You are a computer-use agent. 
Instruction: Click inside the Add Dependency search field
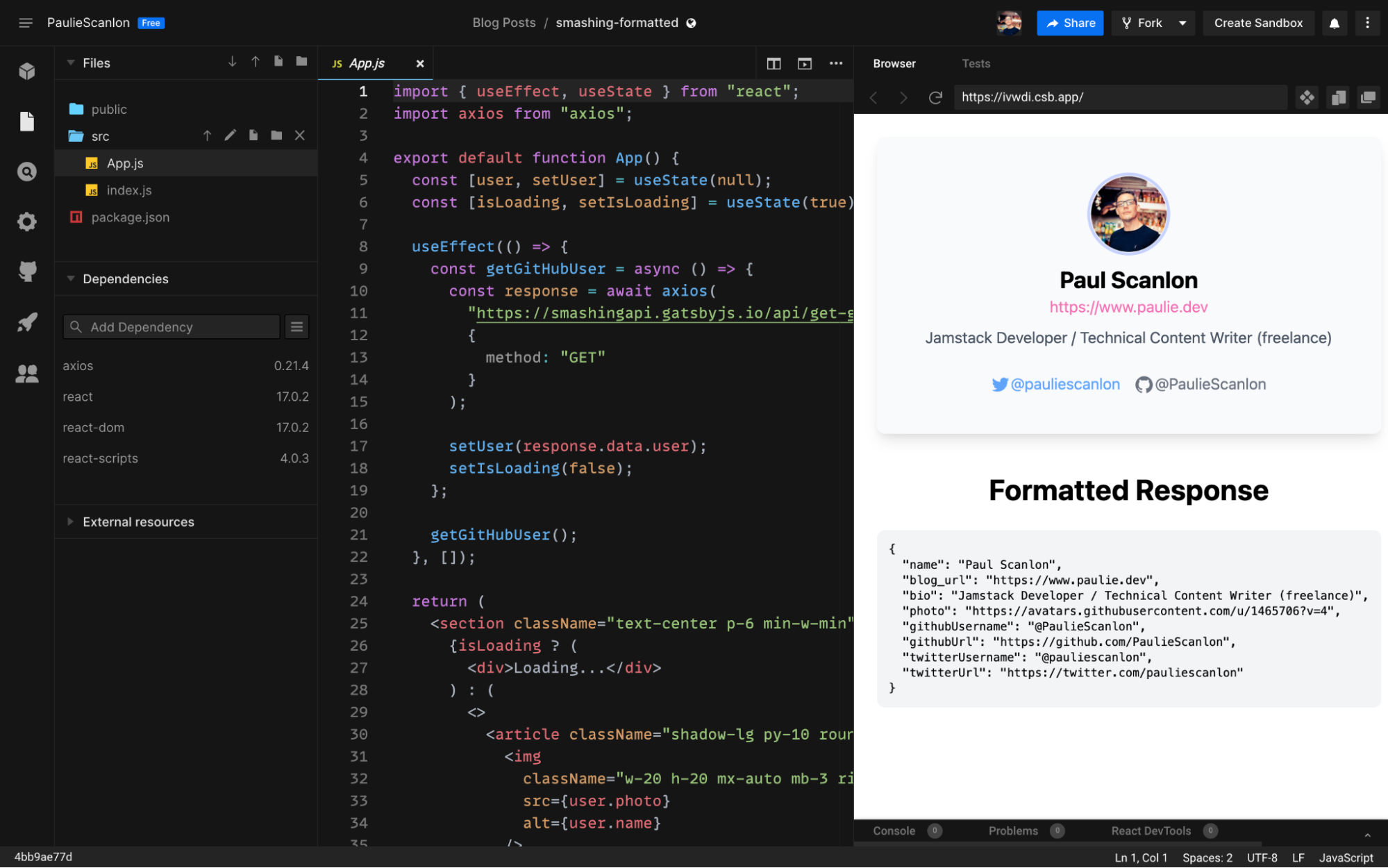pos(171,326)
